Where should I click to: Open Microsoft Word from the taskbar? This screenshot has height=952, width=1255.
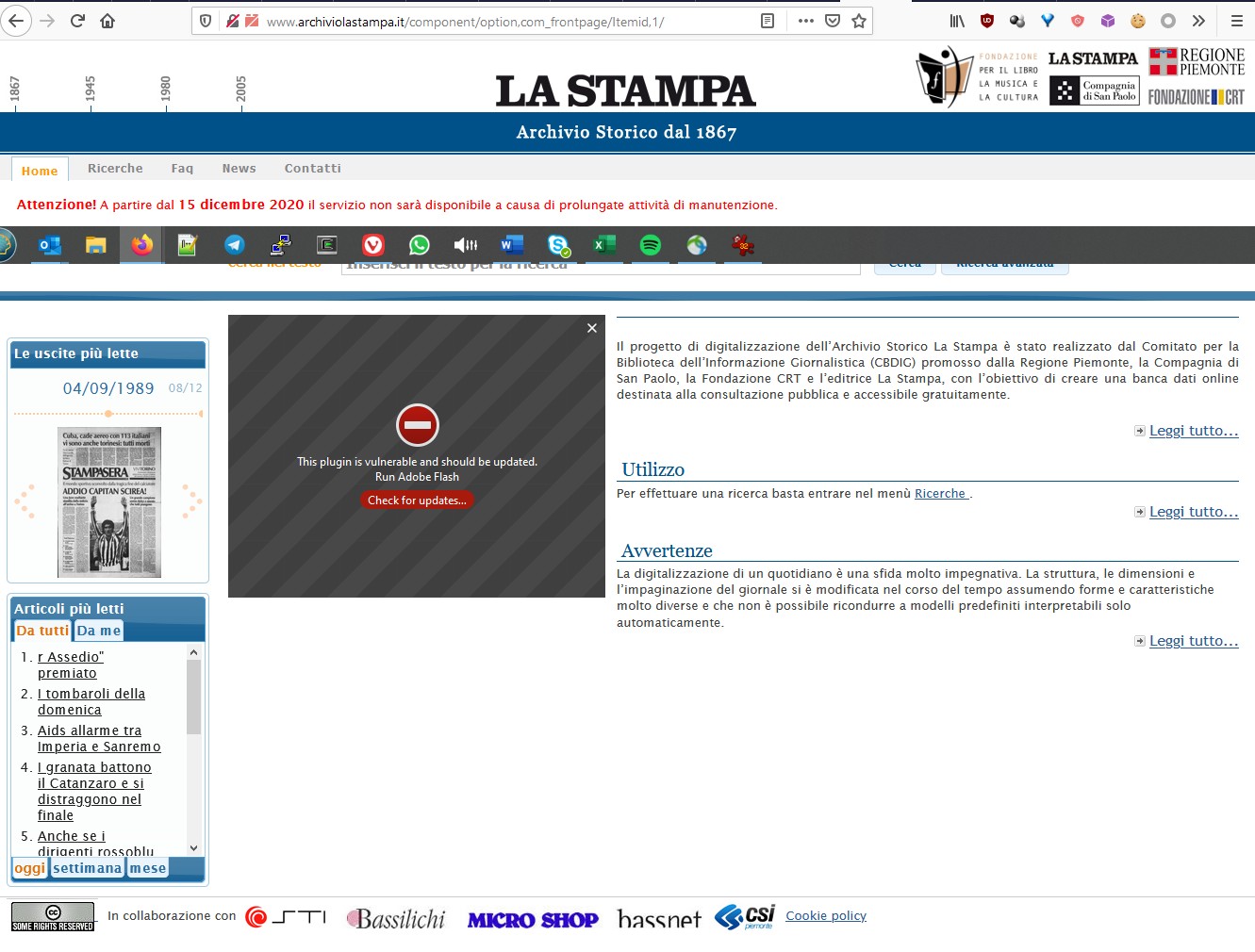(x=512, y=245)
